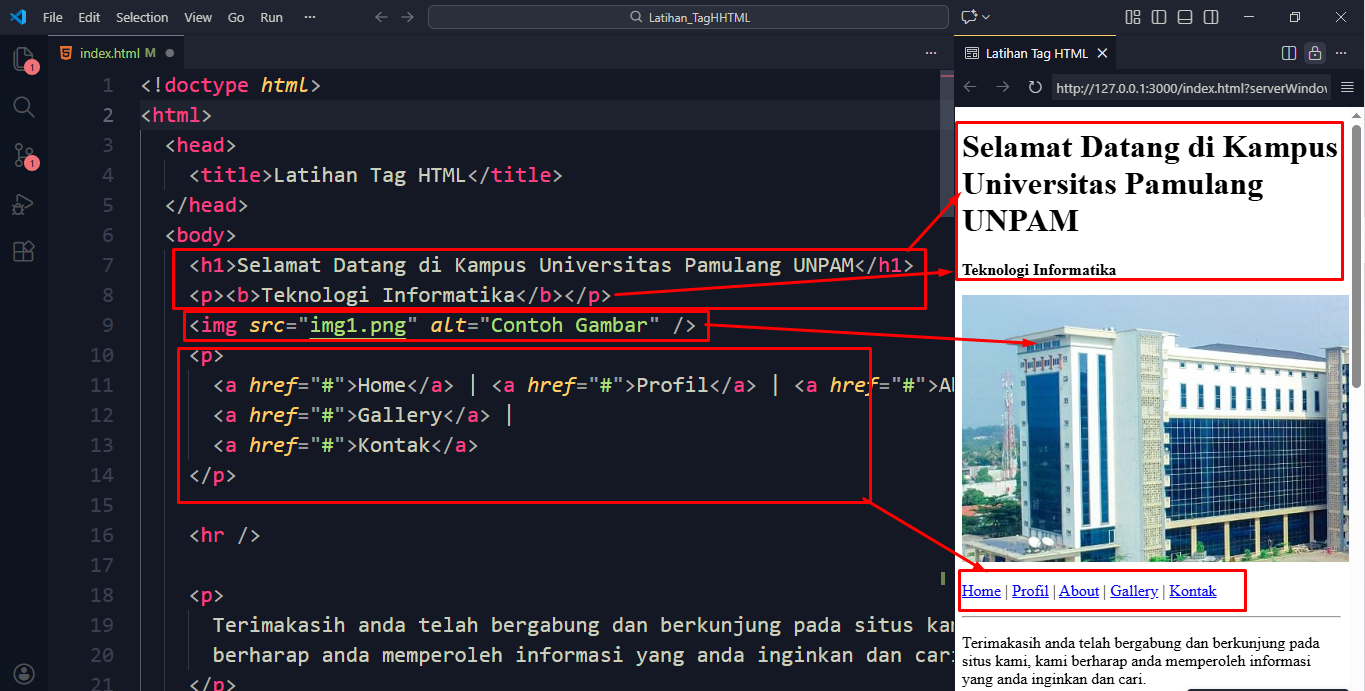Expand the hidden menu bar items ellipsis
The width and height of the screenshot is (1365, 691).
click(x=310, y=17)
